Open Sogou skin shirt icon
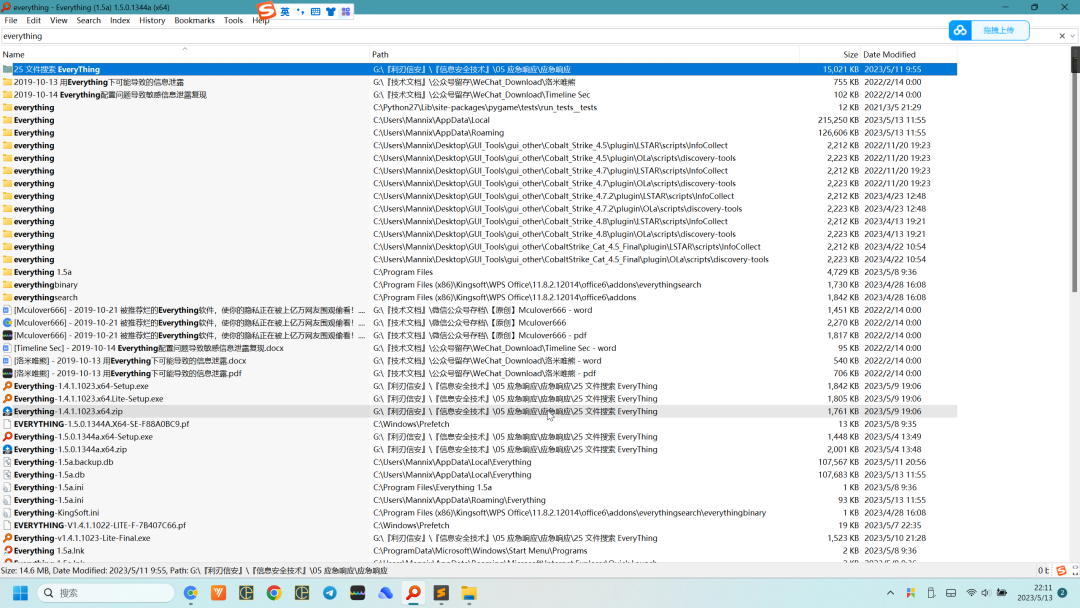 click(331, 12)
